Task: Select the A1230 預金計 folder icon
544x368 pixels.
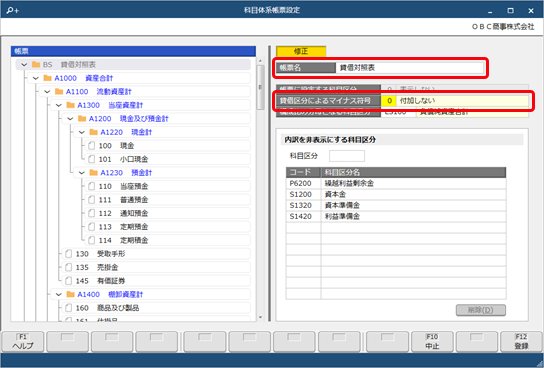Action: point(93,173)
